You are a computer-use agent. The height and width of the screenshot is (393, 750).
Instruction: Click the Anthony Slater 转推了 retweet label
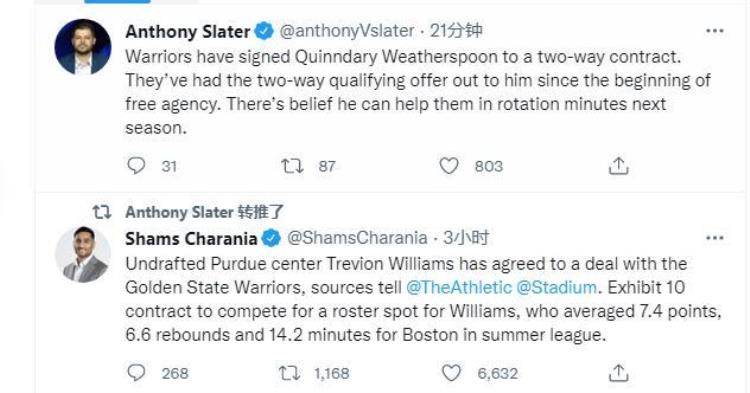pyautogui.click(x=205, y=212)
